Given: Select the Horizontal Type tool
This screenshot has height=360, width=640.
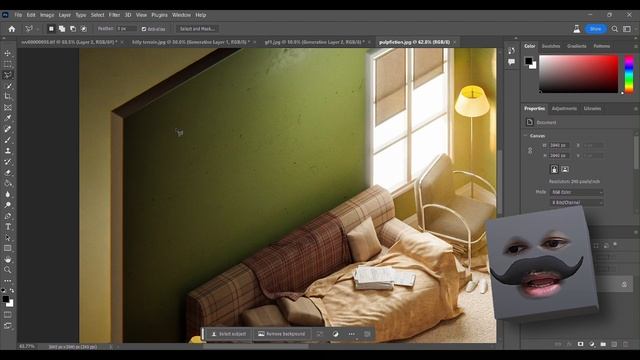Looking at the screenshot, I should click(8, 227).
